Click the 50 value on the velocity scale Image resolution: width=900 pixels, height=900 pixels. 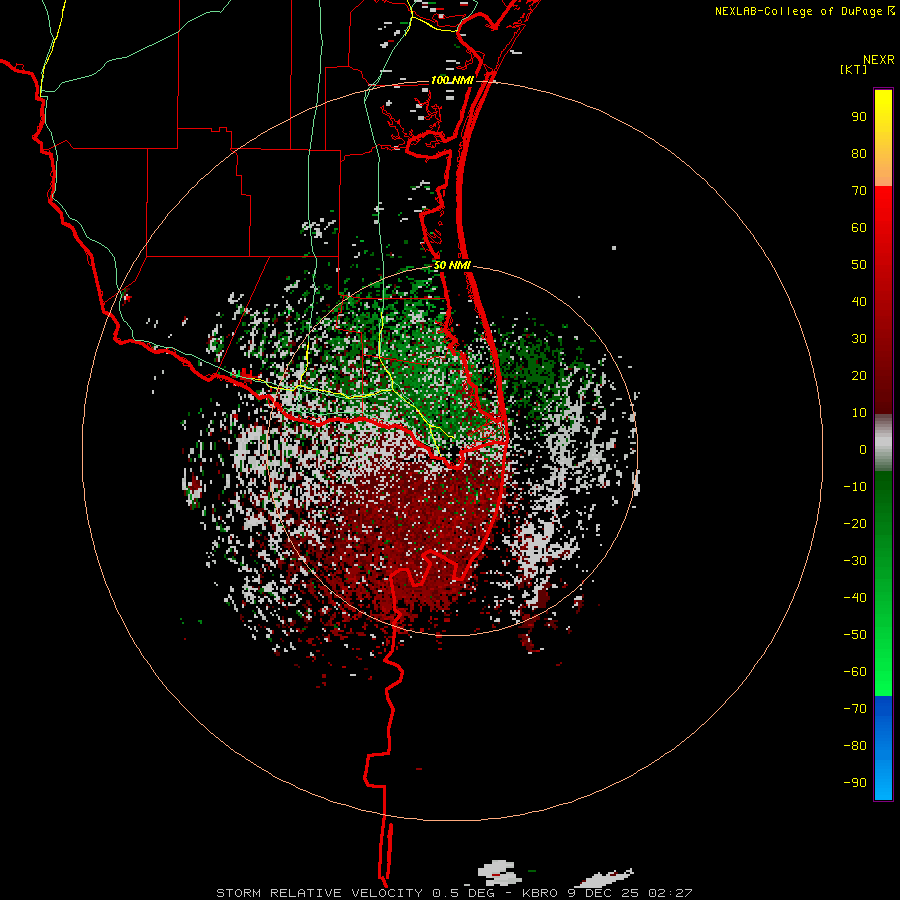[859, 265]
